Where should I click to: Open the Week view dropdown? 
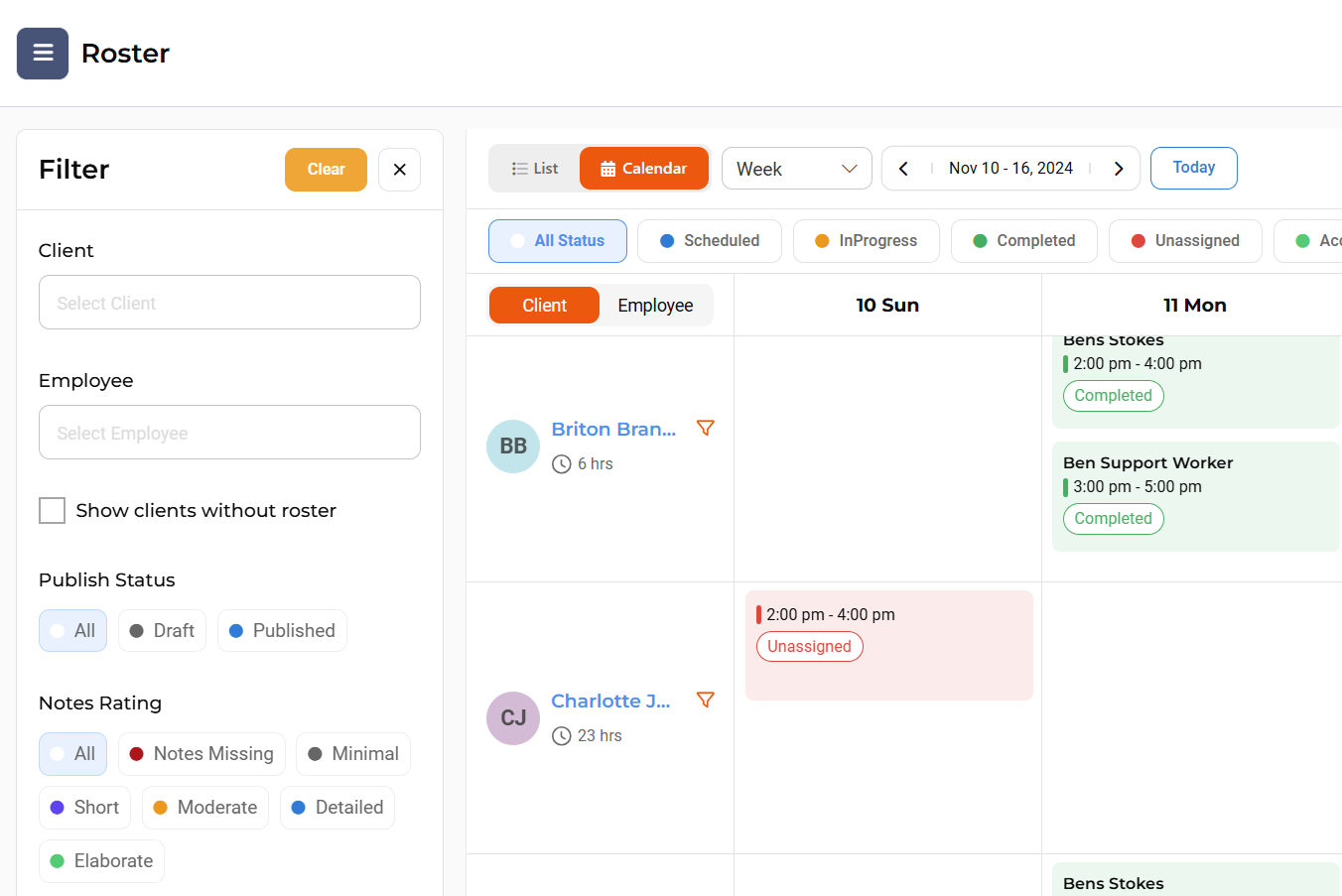(796, 169)
